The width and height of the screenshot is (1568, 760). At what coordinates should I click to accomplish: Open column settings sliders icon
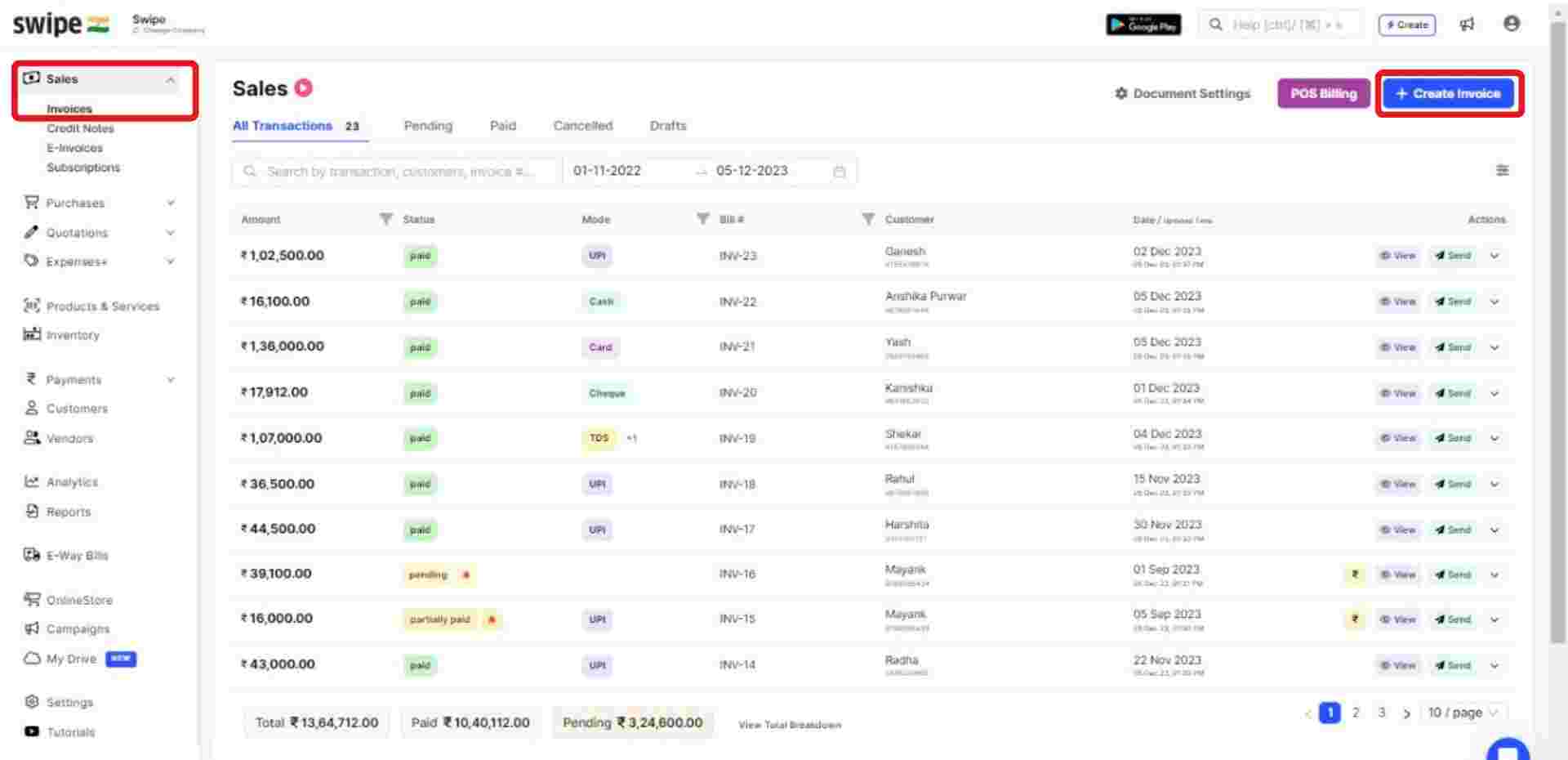(x=1502, y=170)
